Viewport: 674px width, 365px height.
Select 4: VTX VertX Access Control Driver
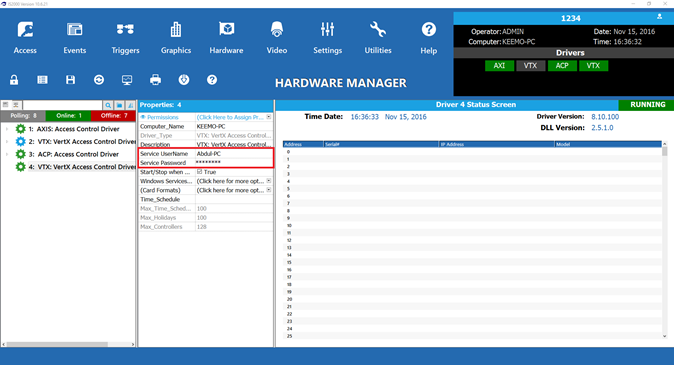pyautogui.click(x=82, y=167)
